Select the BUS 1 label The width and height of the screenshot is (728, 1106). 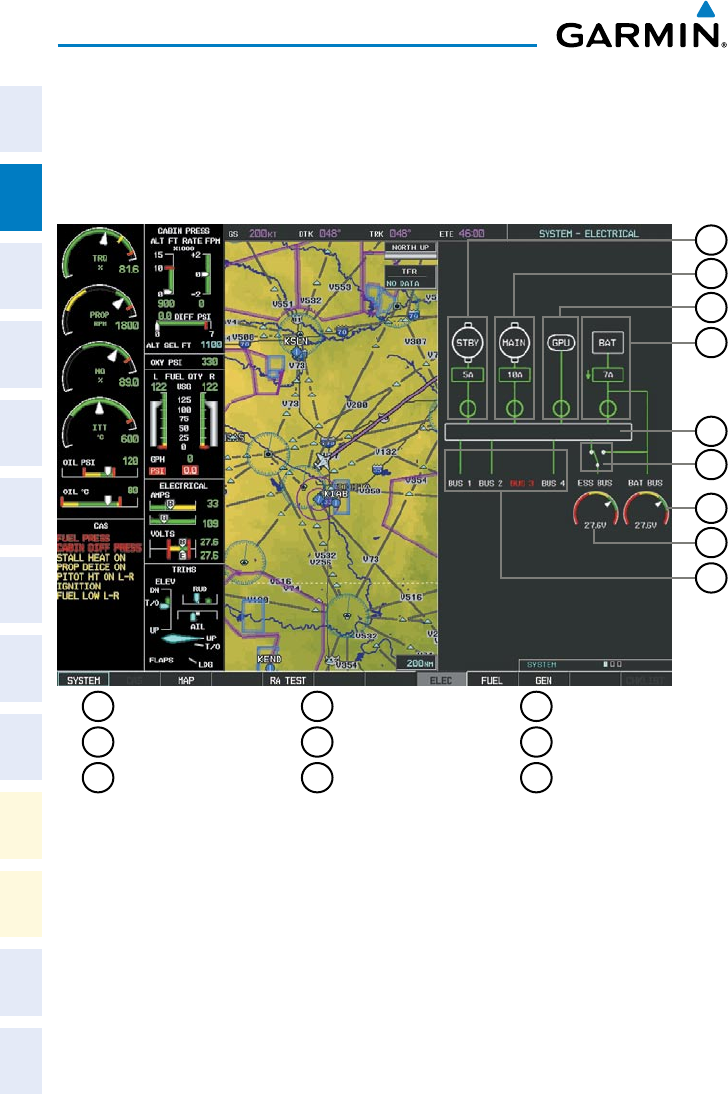click(x=459, y=483)
